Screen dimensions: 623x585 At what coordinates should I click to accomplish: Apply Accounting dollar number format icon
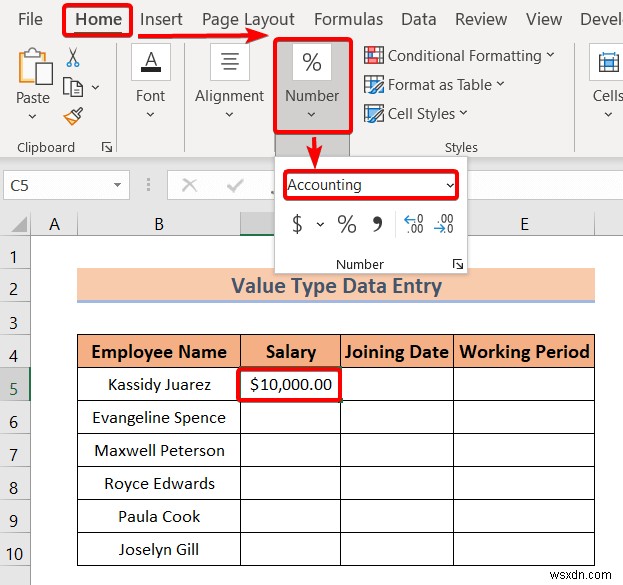pyautogui.click(x=297, y=224)
